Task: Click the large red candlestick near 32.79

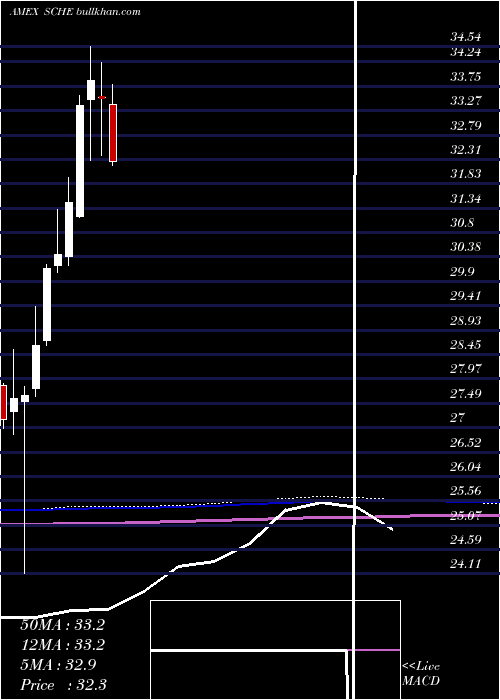Action: (113, 133)
